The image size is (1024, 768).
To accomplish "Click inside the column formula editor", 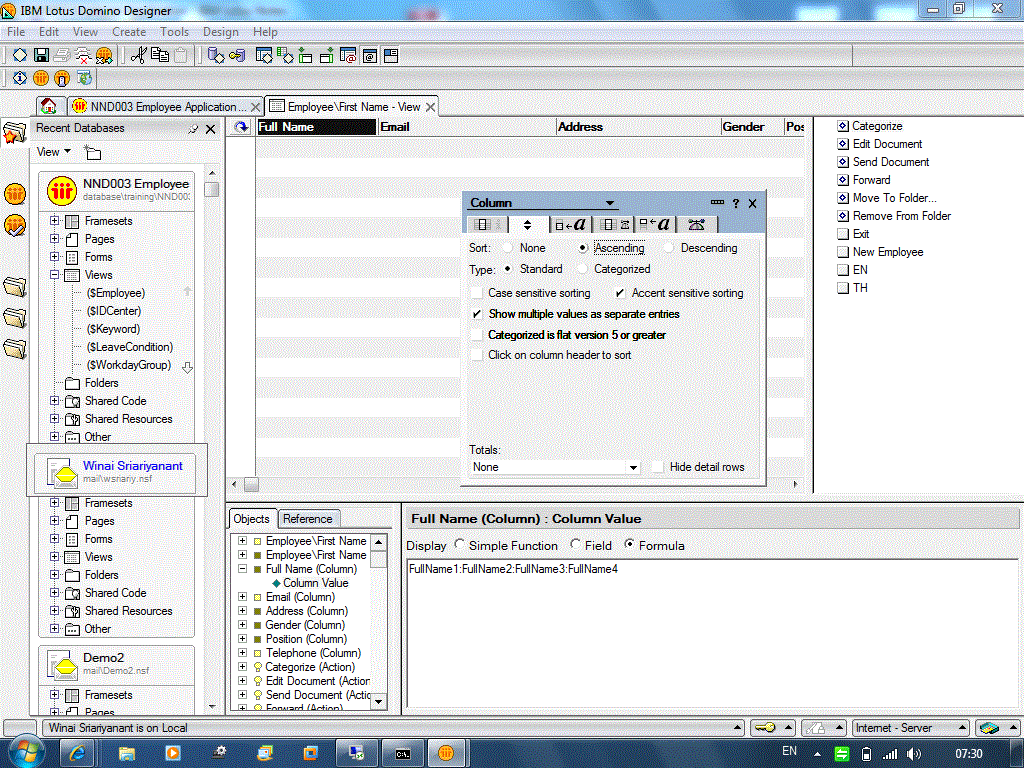I will pyautogui.click(x=712, y=633).
